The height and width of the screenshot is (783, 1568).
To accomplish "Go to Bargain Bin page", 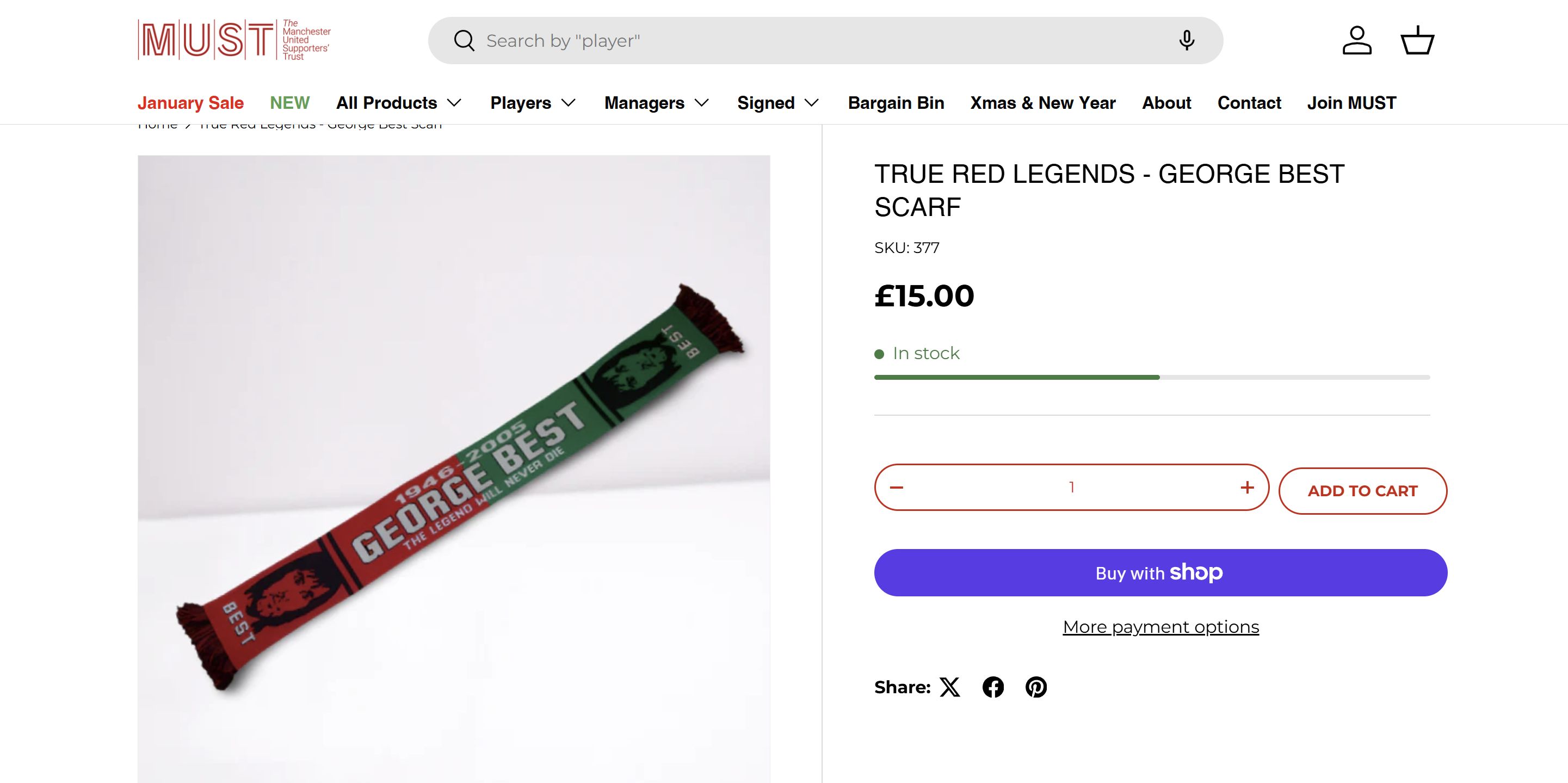I will point(896,103).
